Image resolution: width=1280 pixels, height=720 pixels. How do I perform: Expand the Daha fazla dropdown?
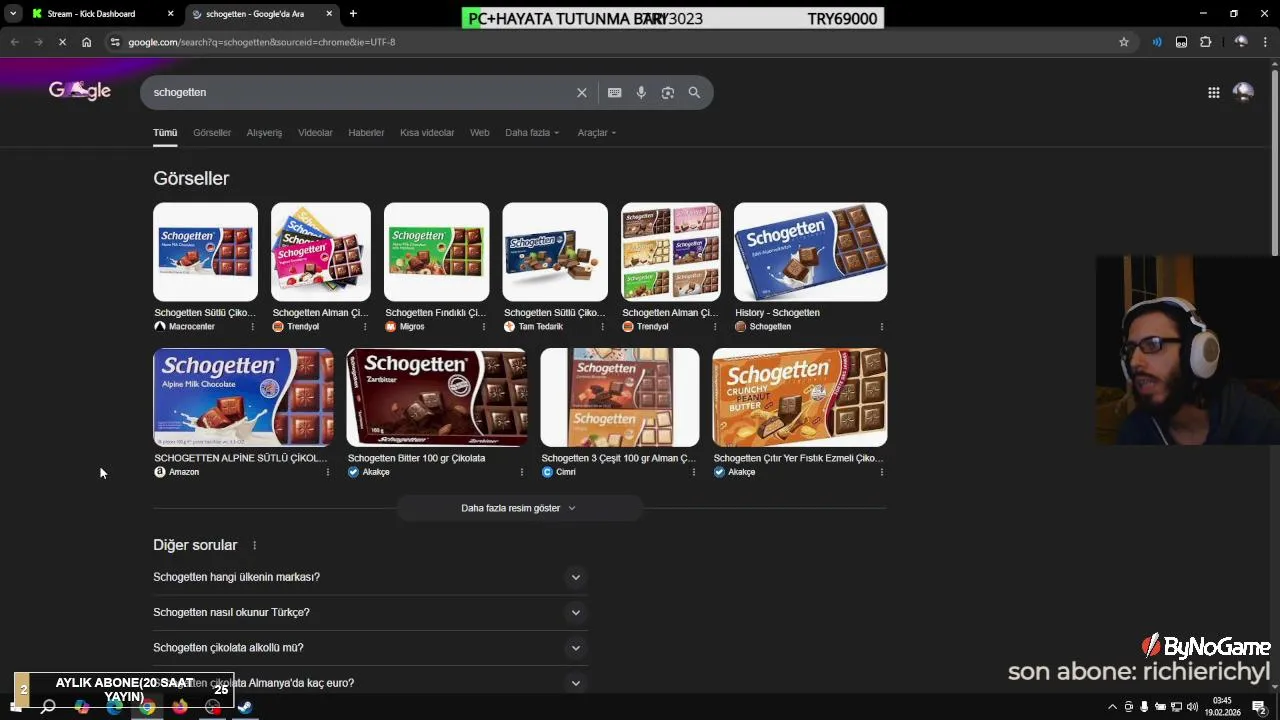point(532,133)
